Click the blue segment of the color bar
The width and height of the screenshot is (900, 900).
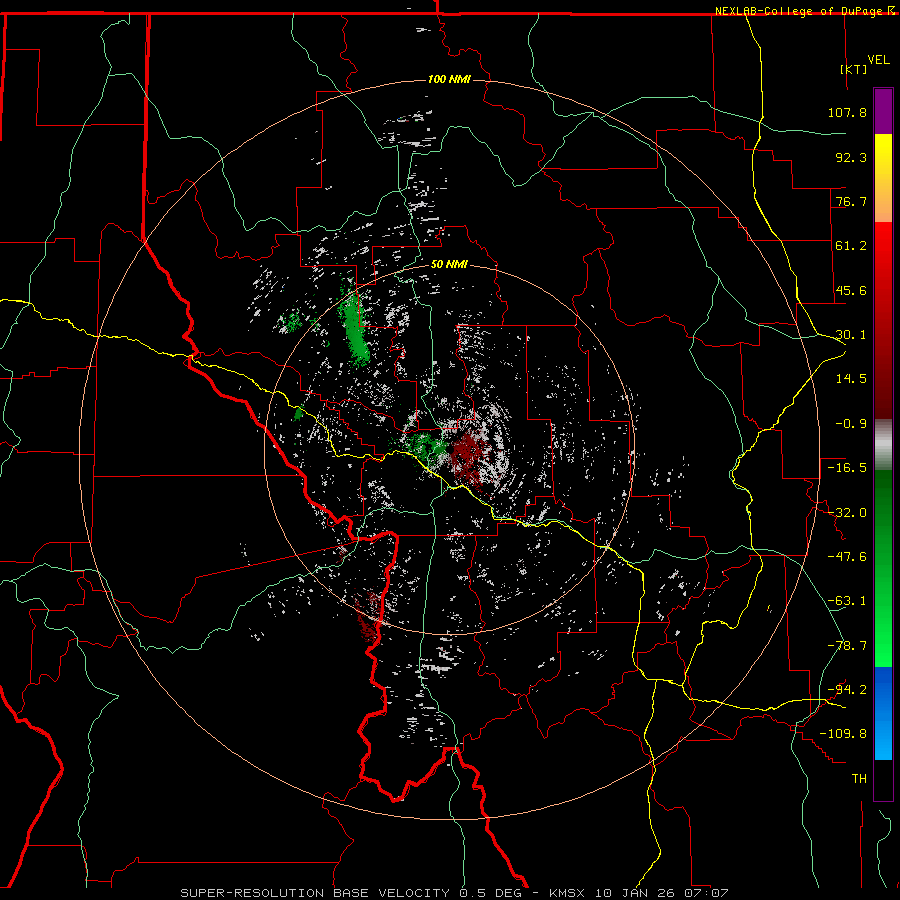(x=883, y=713)
